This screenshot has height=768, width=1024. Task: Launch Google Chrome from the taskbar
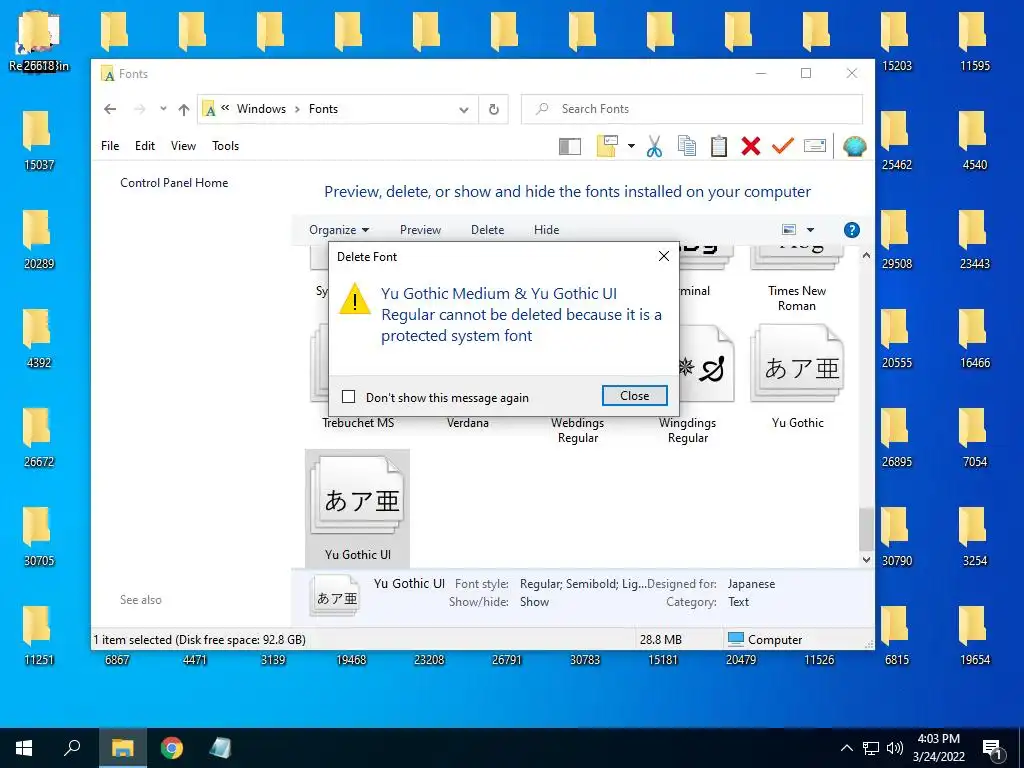[172, 748]
